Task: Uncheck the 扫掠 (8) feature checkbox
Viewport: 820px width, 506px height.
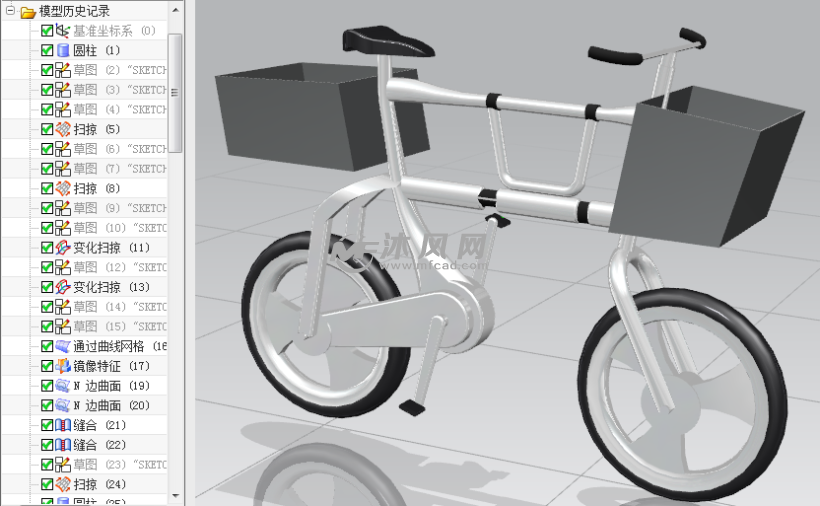Action: coord(47,188)
